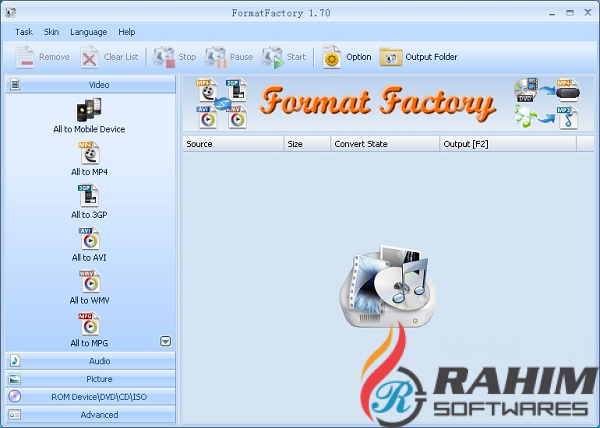The image size is (600, 428).
Task: Collapse the Video category header
Action: click(91, 85)
